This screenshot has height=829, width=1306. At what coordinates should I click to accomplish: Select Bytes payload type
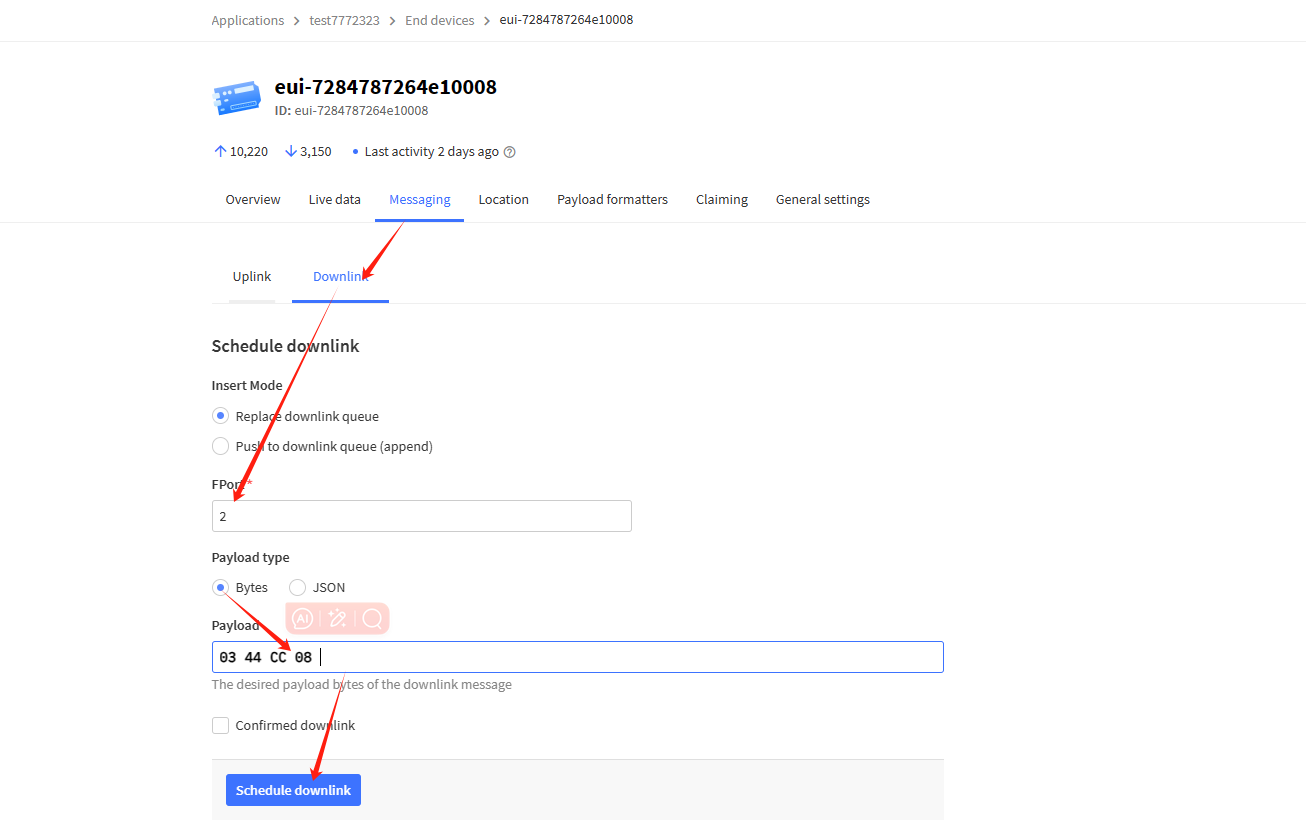pyautogui.click(x=221, y=587)
